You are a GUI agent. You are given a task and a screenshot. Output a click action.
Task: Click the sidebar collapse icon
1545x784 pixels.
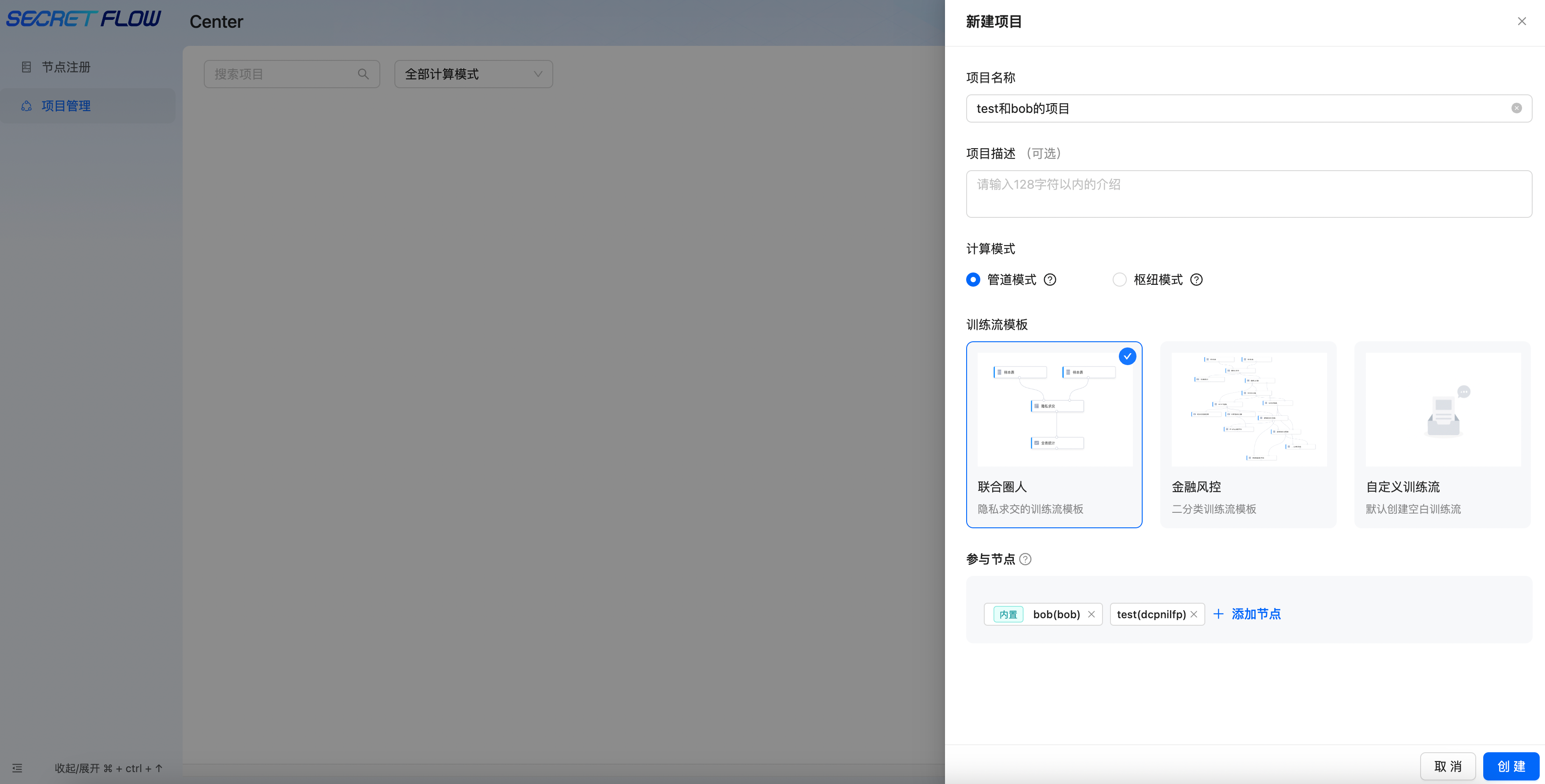17,769
